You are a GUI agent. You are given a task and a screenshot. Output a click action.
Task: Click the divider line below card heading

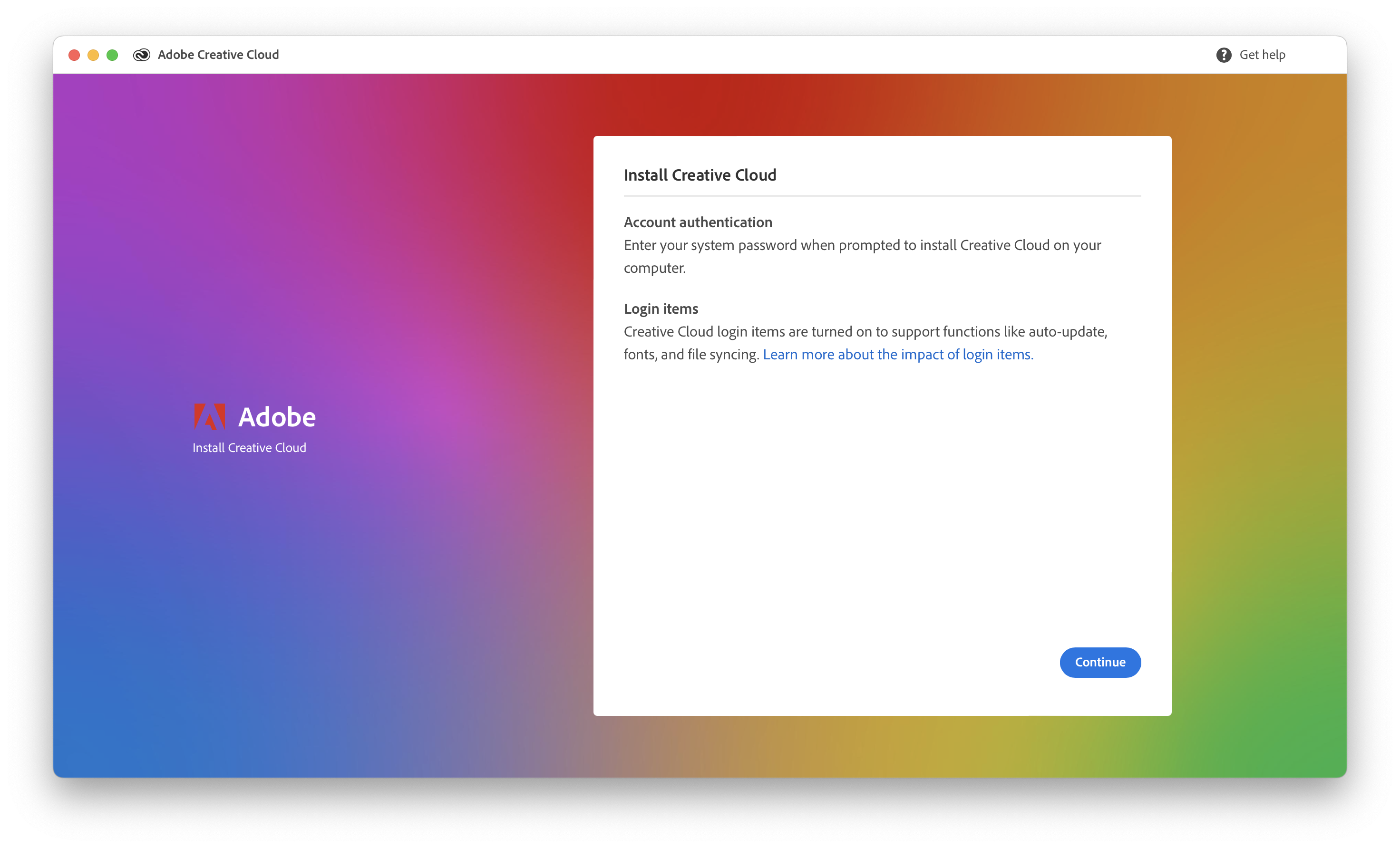point(882,195)
